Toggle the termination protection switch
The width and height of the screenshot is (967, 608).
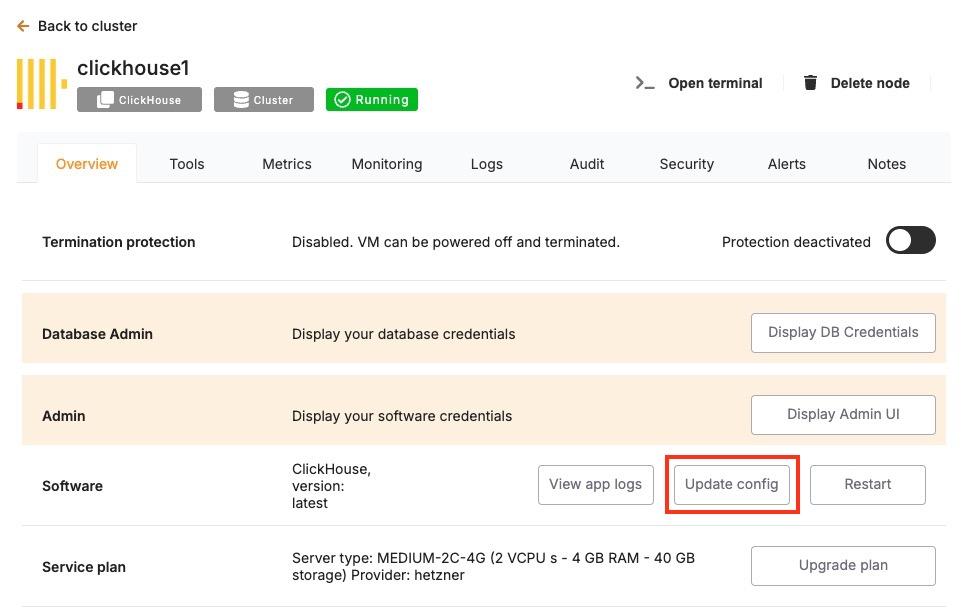pos(910,241)
